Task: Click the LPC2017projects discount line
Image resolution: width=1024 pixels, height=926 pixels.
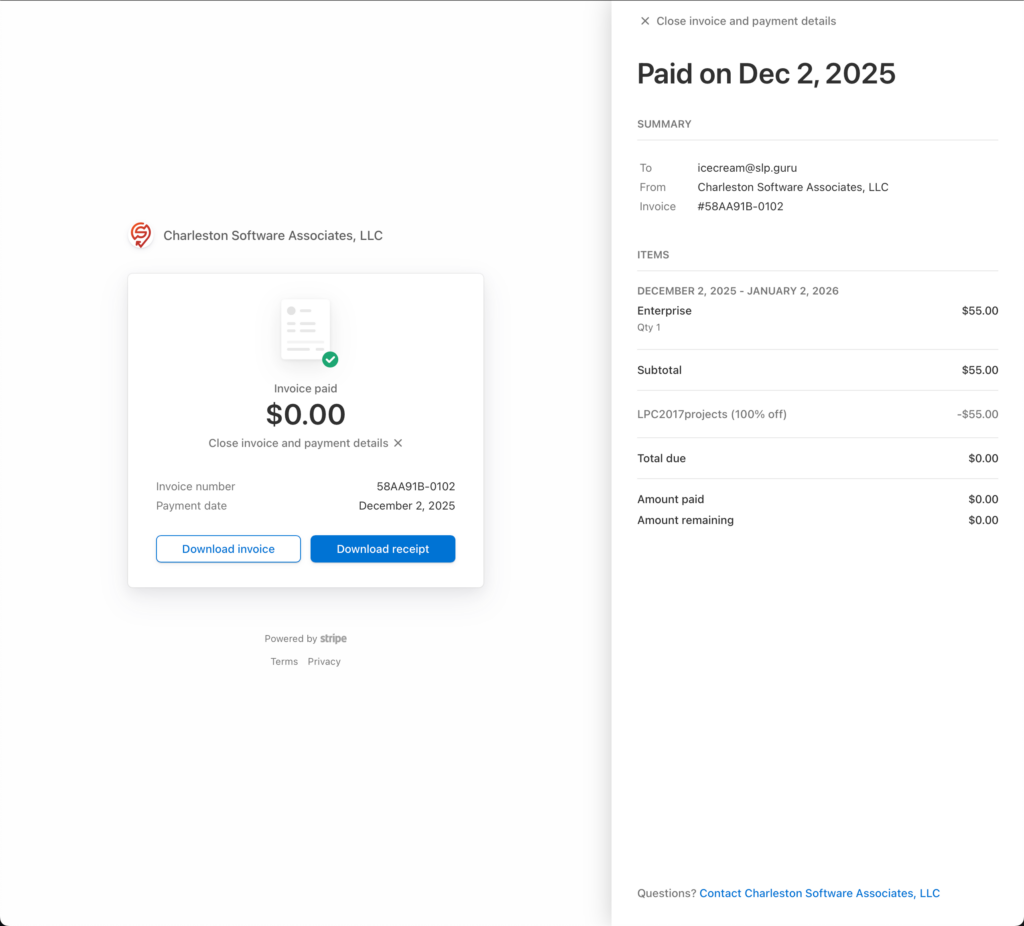Action: [x=711, y=414]
